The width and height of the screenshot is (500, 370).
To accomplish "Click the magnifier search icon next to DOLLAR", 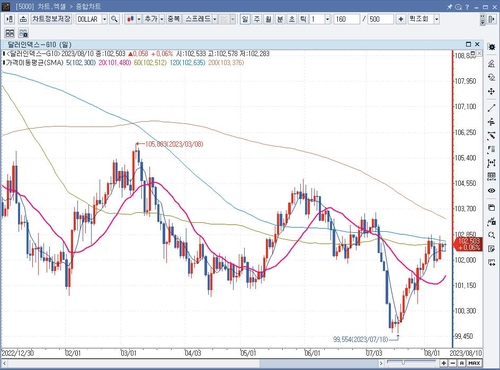I will tap(114, 19).
